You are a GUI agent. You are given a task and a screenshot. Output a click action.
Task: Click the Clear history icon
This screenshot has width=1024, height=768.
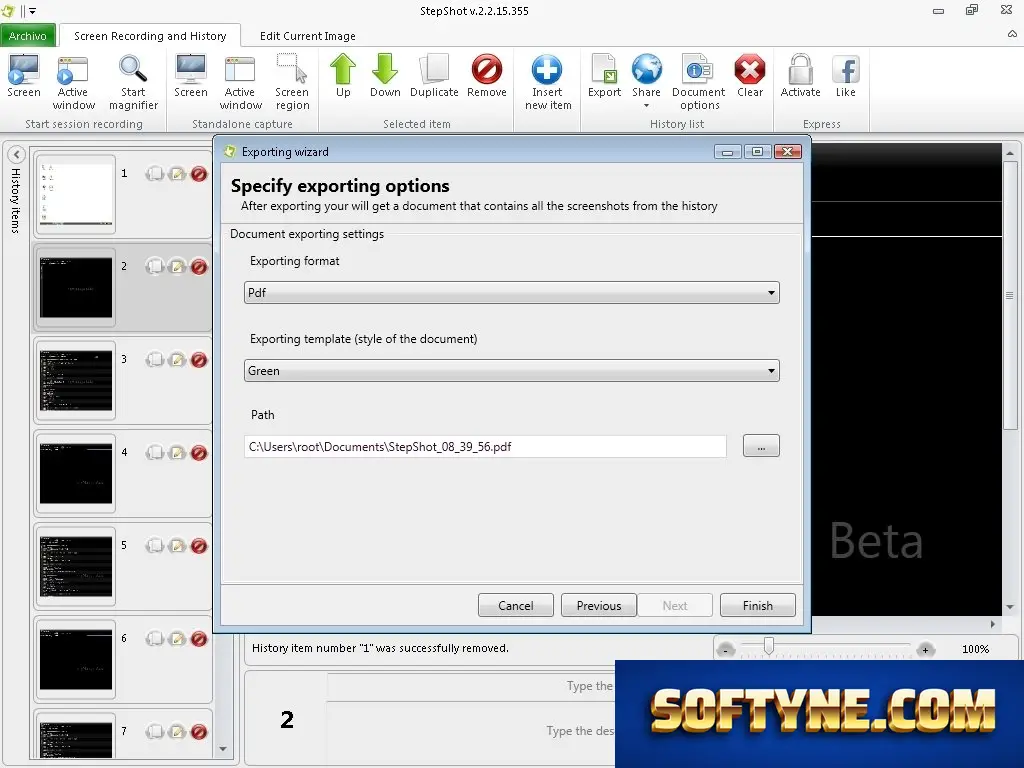click(750, 69)
